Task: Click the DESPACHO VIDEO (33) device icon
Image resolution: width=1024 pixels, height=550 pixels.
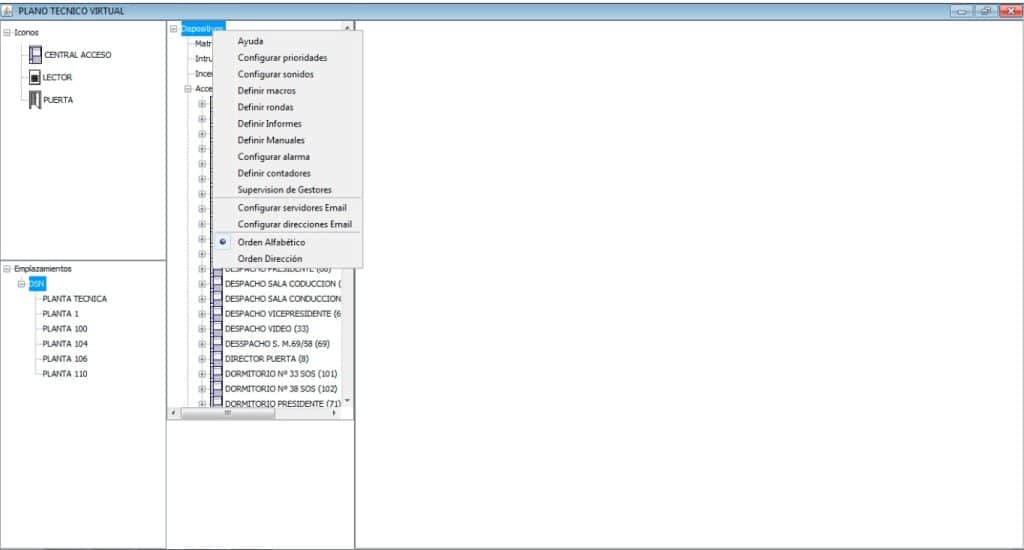Action: point(217,329)
